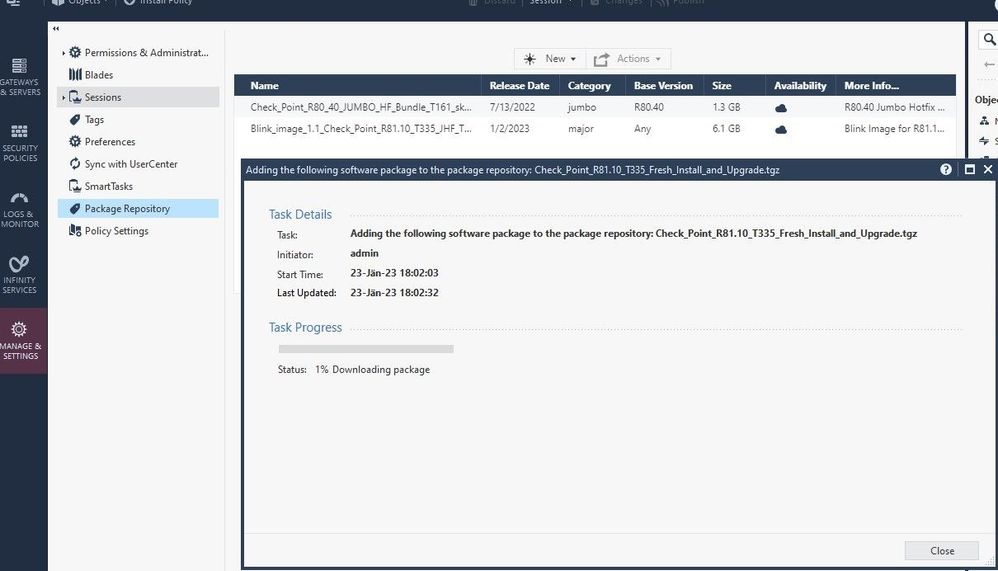Screen dimensions: 998x571
Task: Open the Actions dropdown menu
Action: click(x=628, y=59)
